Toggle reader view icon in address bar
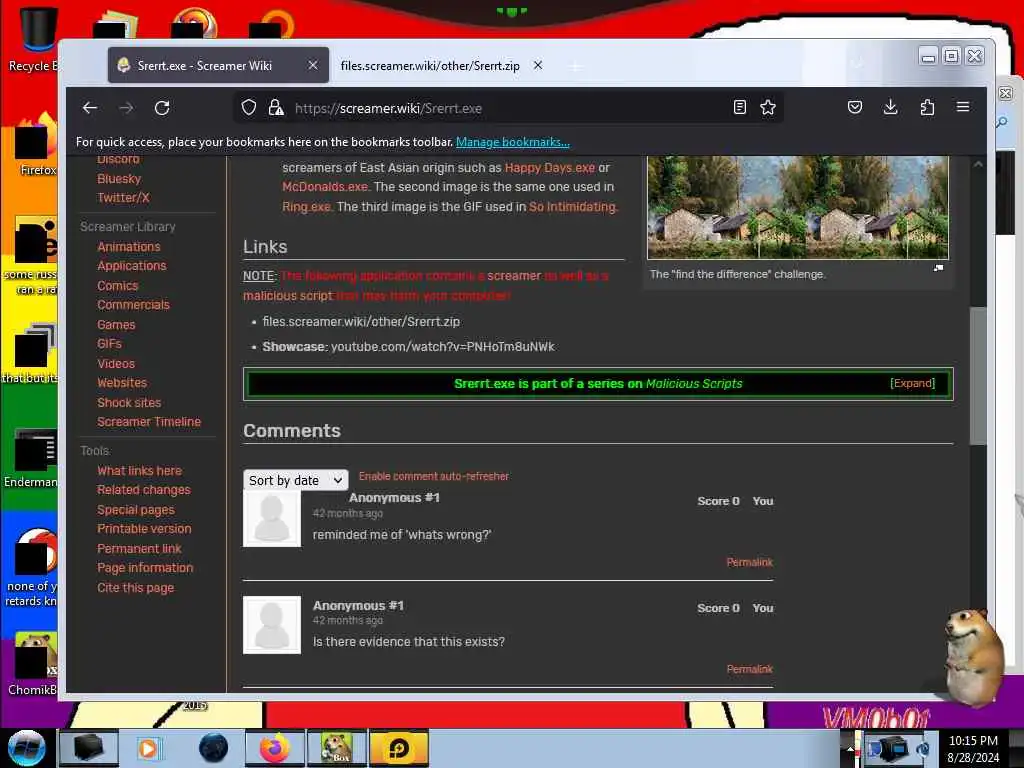 point(740,108)
